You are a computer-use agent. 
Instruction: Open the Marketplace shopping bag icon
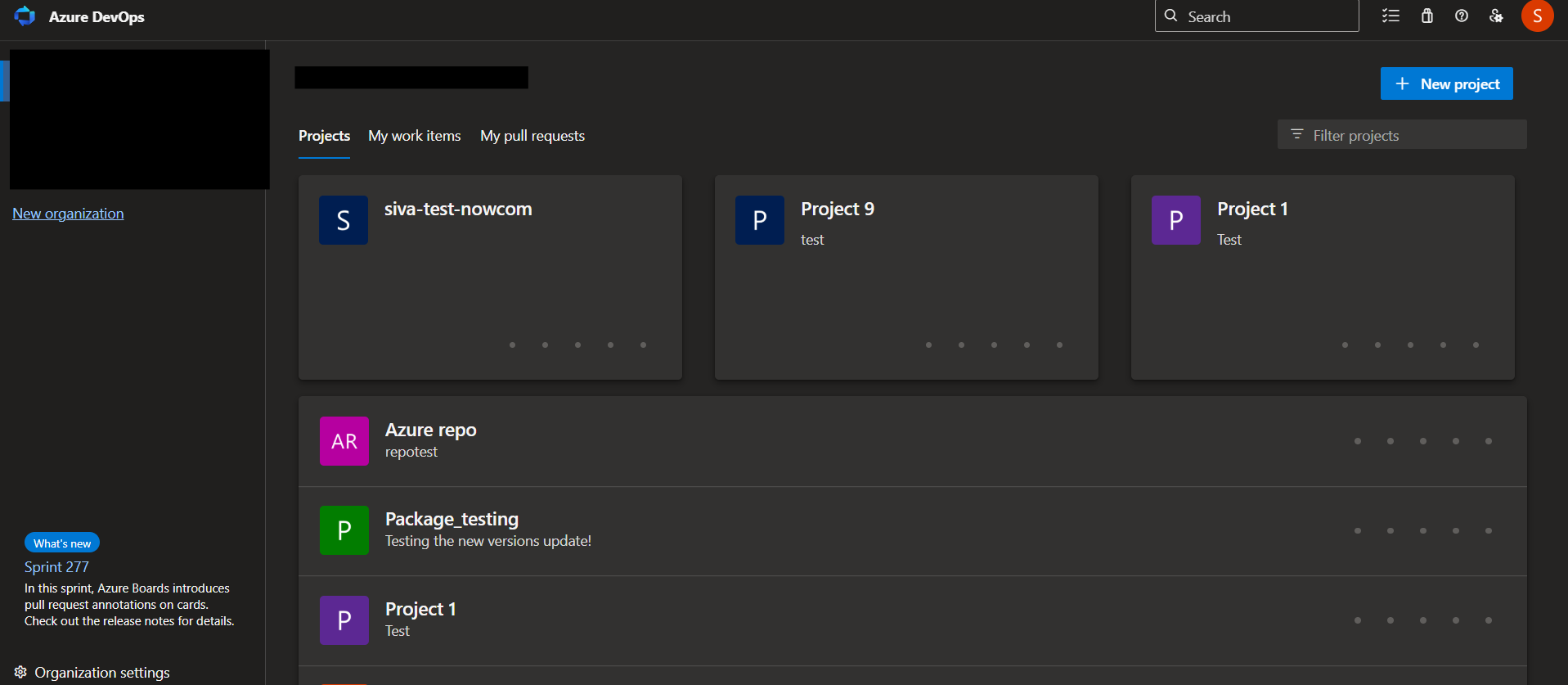(1427, 16)
